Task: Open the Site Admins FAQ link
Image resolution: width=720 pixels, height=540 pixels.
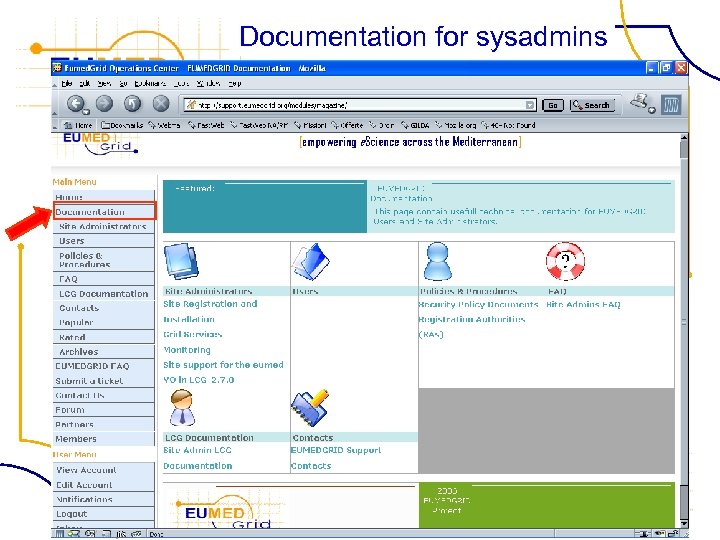Action: (x=583, y=304)
